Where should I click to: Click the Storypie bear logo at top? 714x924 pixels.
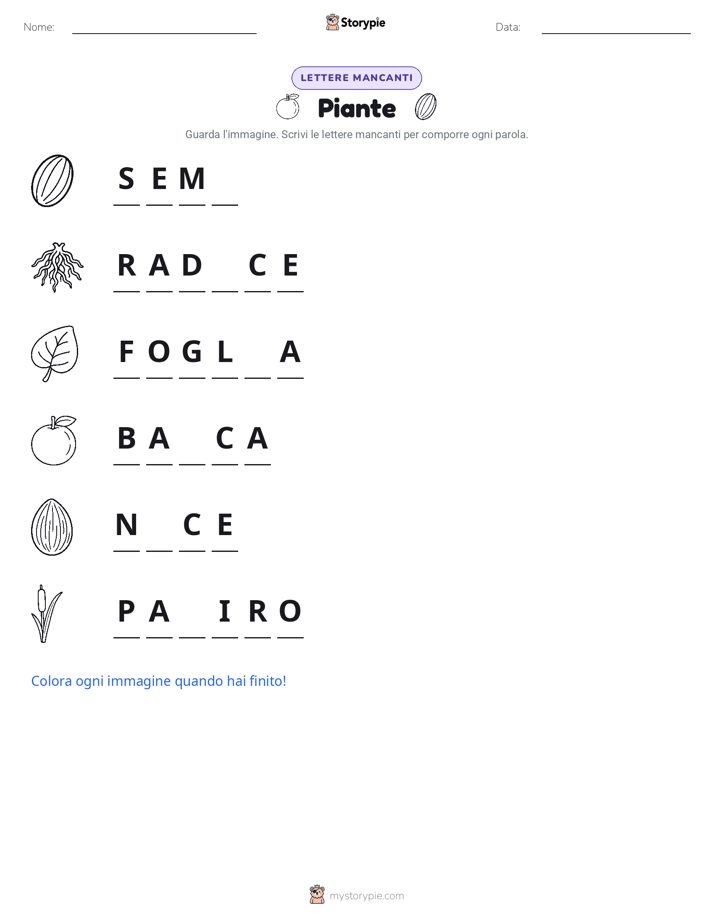point(332,22)
